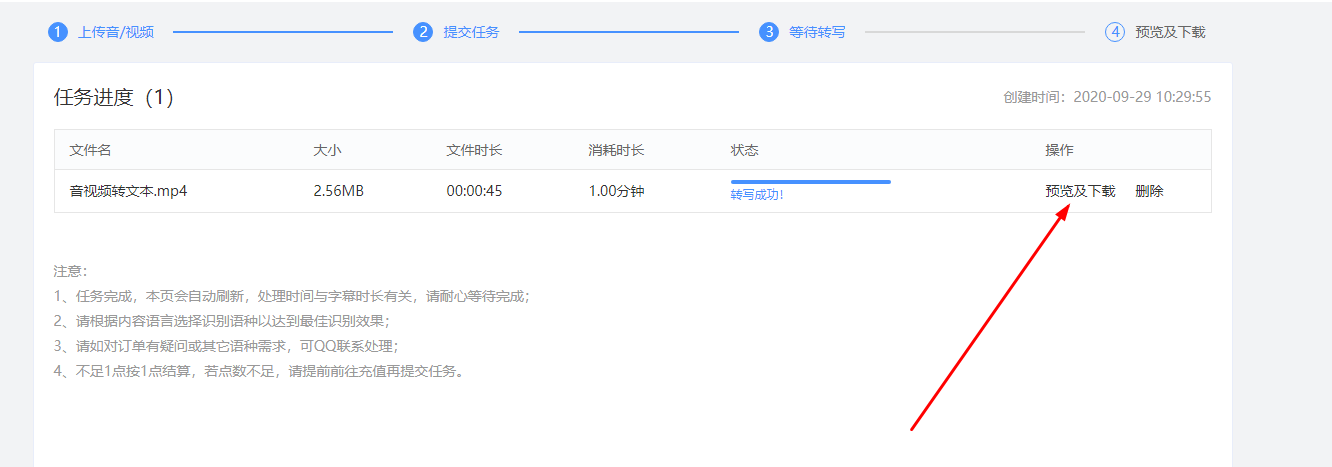Click the 00:00:45 duration cell

tap(474, 191)
